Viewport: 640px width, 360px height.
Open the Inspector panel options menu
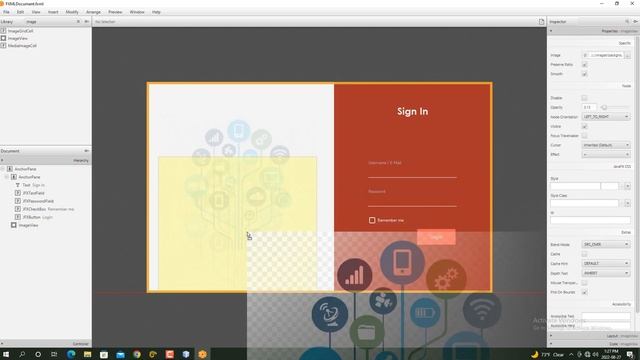click(636, 22)
